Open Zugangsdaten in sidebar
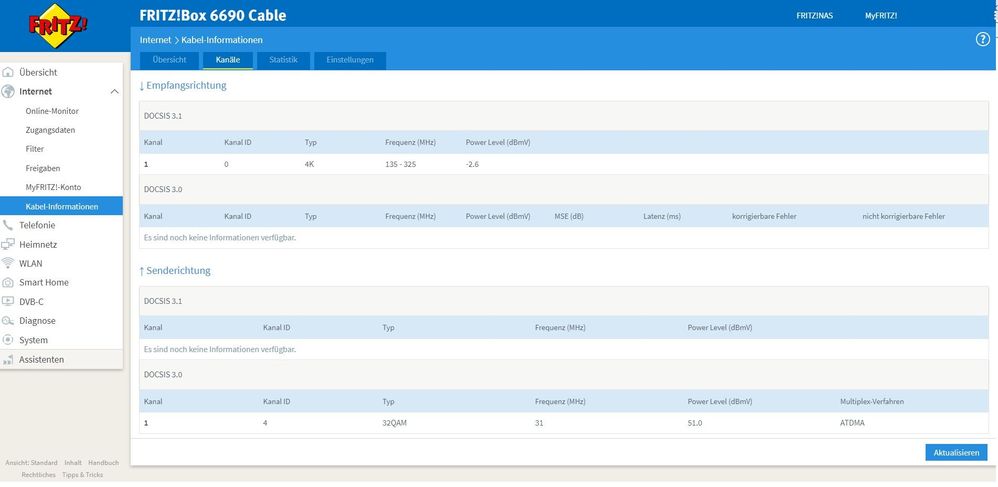 coord(50,130)
